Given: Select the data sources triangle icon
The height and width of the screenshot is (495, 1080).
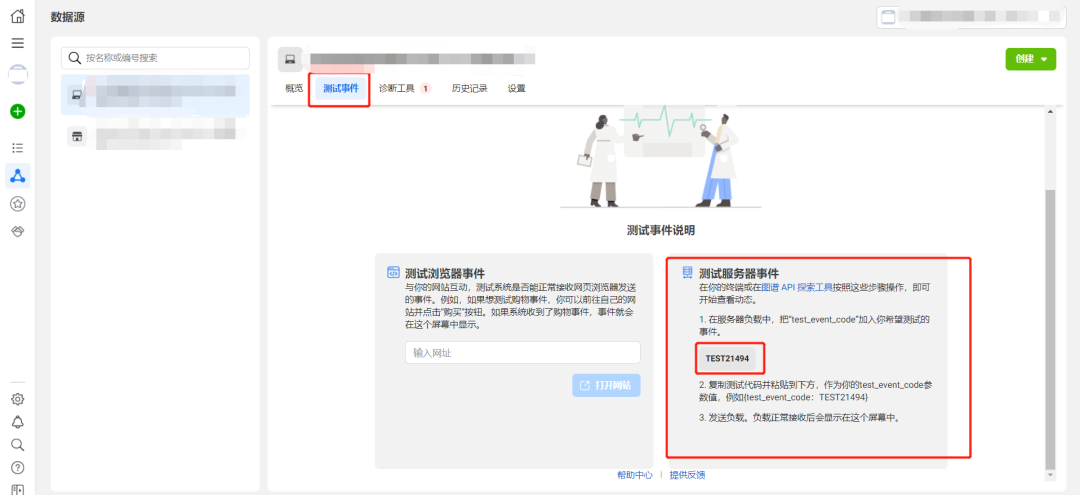Looking at the screenshot, I should point(18,176).
